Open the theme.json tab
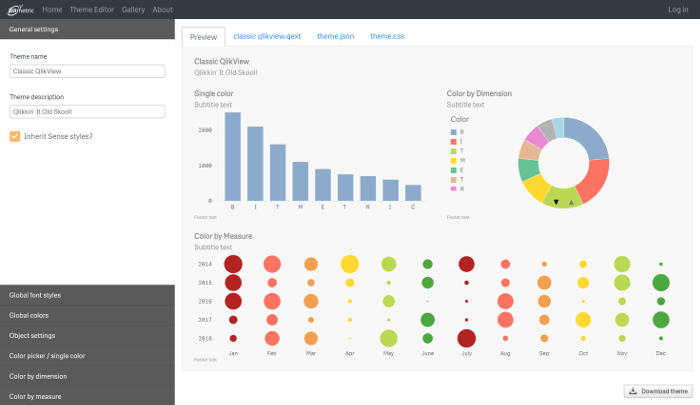Image resolution: width=700 pixels, height=405 pixels. coord(335,36)
